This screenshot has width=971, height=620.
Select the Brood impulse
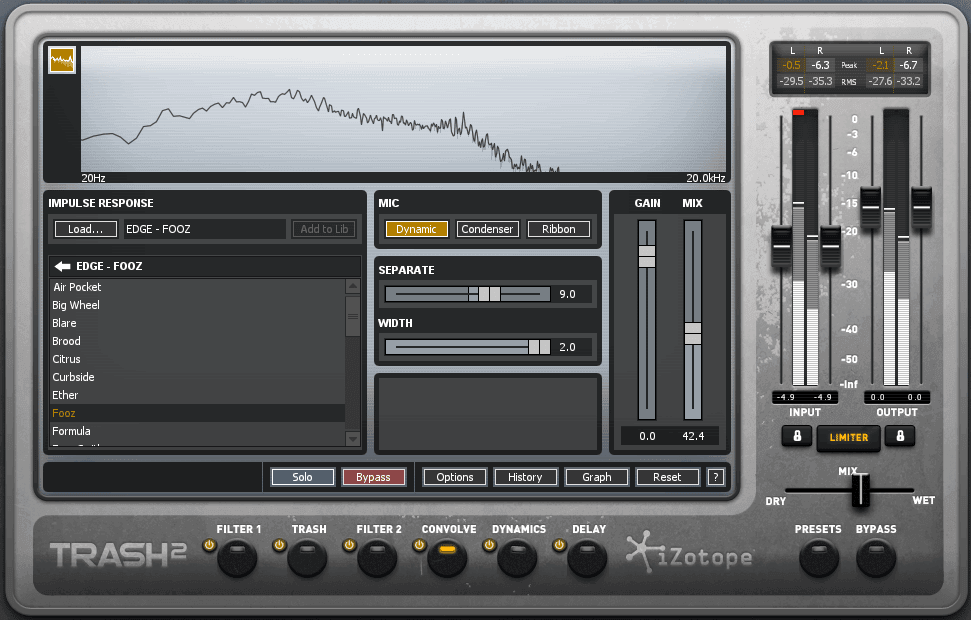click(x=197, y=341)
